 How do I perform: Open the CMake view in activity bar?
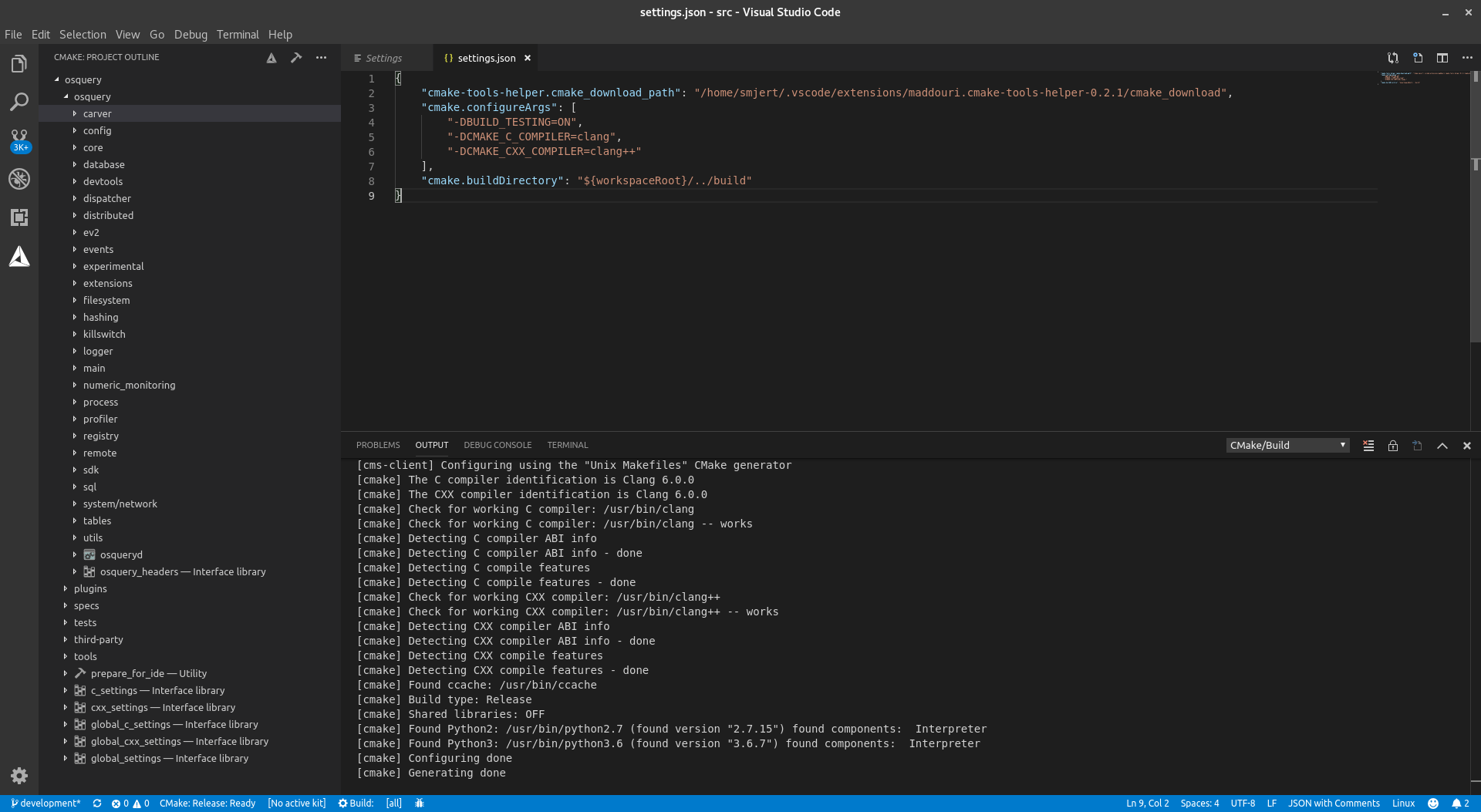pos(19,257)
